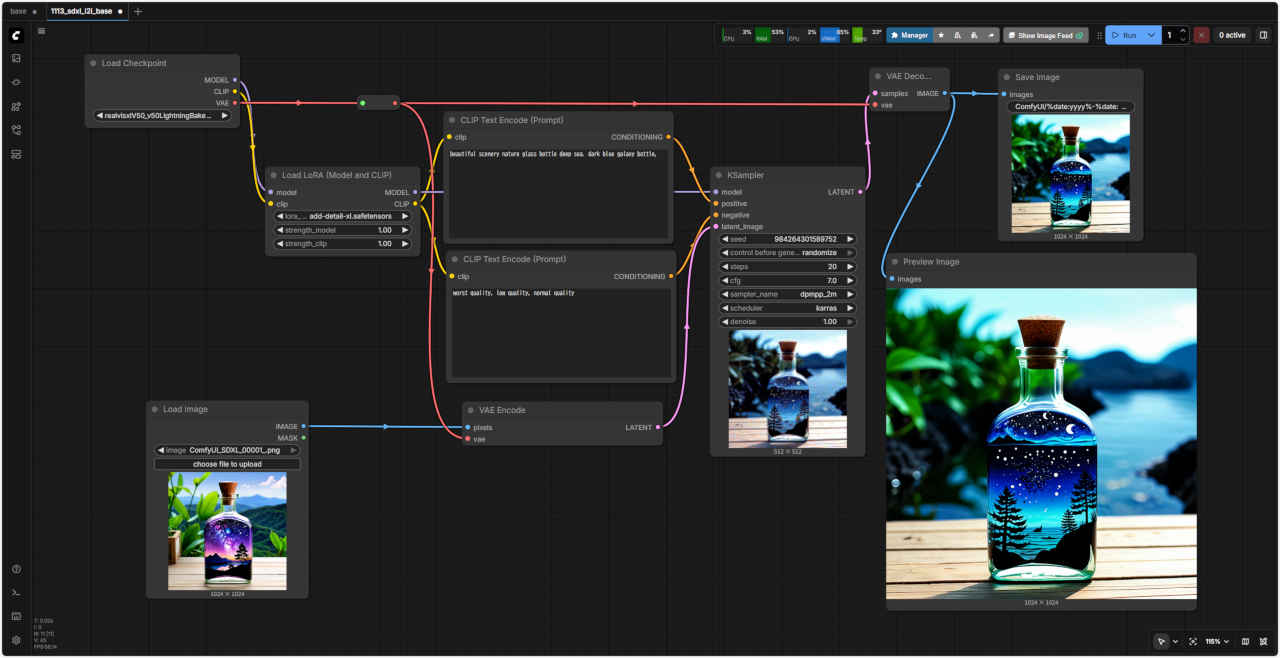Open the hamburger menu at canvas top-left
This screenshot has height=658, width=1280.
click(41, 31)
